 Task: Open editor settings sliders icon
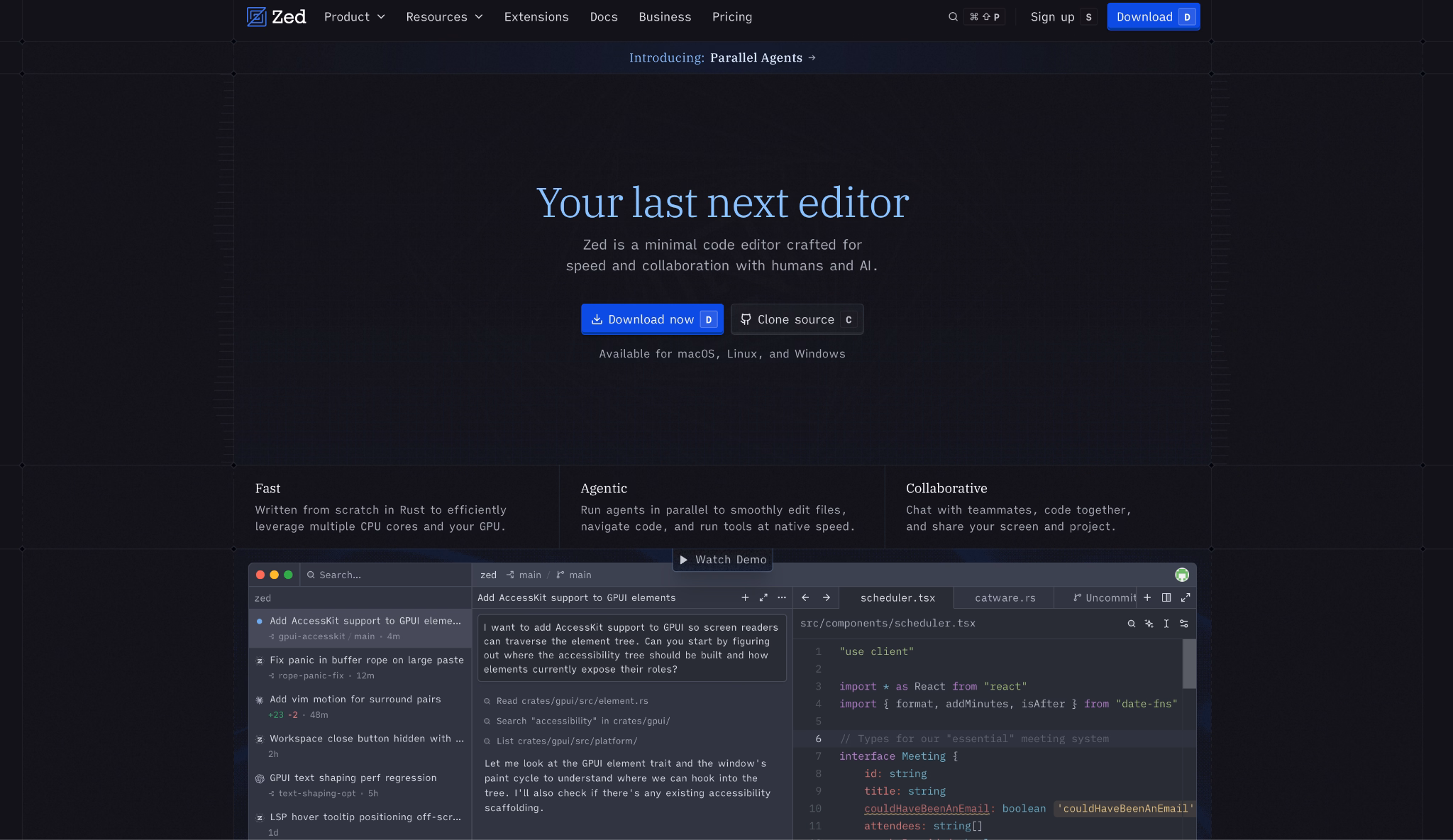tap(1183, 624)
